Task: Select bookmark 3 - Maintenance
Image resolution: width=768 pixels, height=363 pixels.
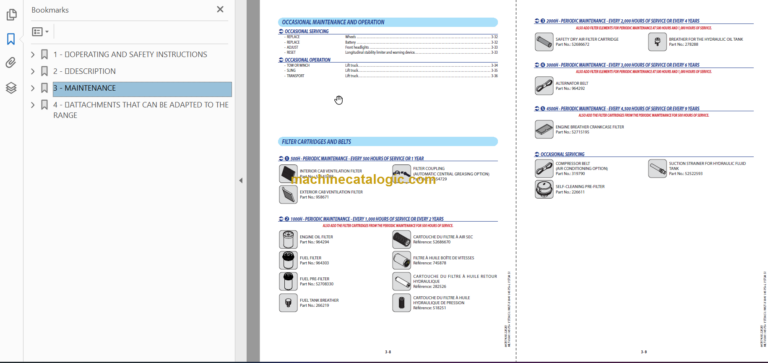Action: [142, 89]
